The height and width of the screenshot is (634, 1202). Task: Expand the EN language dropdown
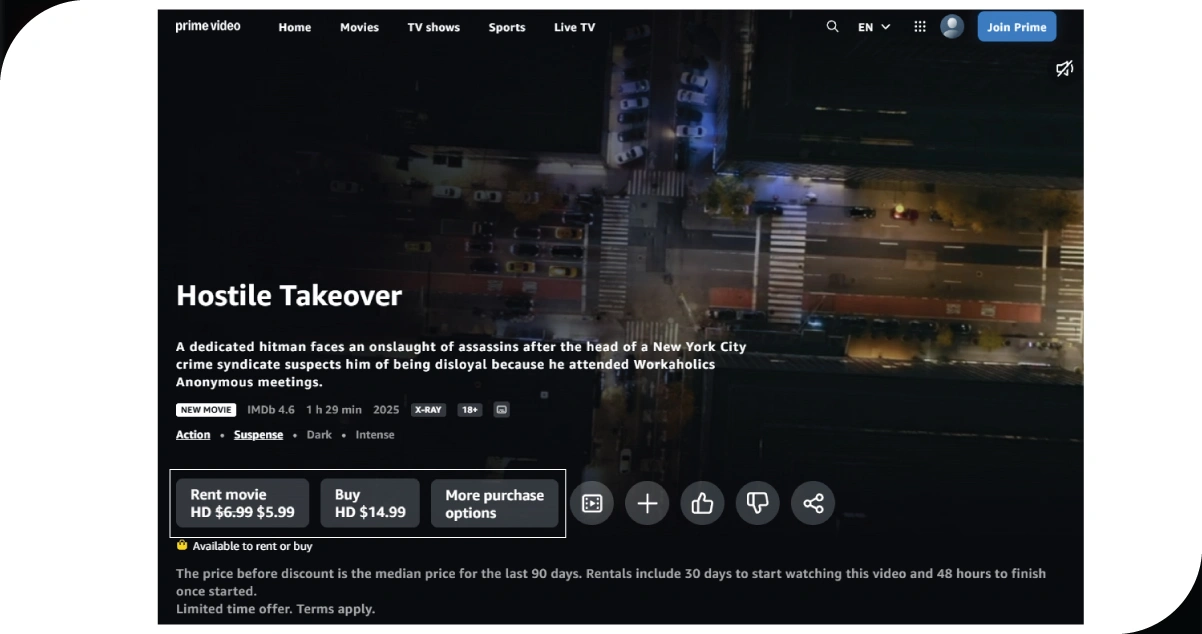click(873, 27)
